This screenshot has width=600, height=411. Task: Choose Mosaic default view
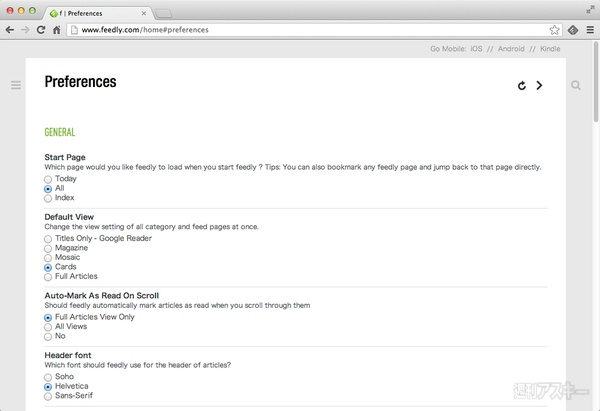[x=48, y=258]
